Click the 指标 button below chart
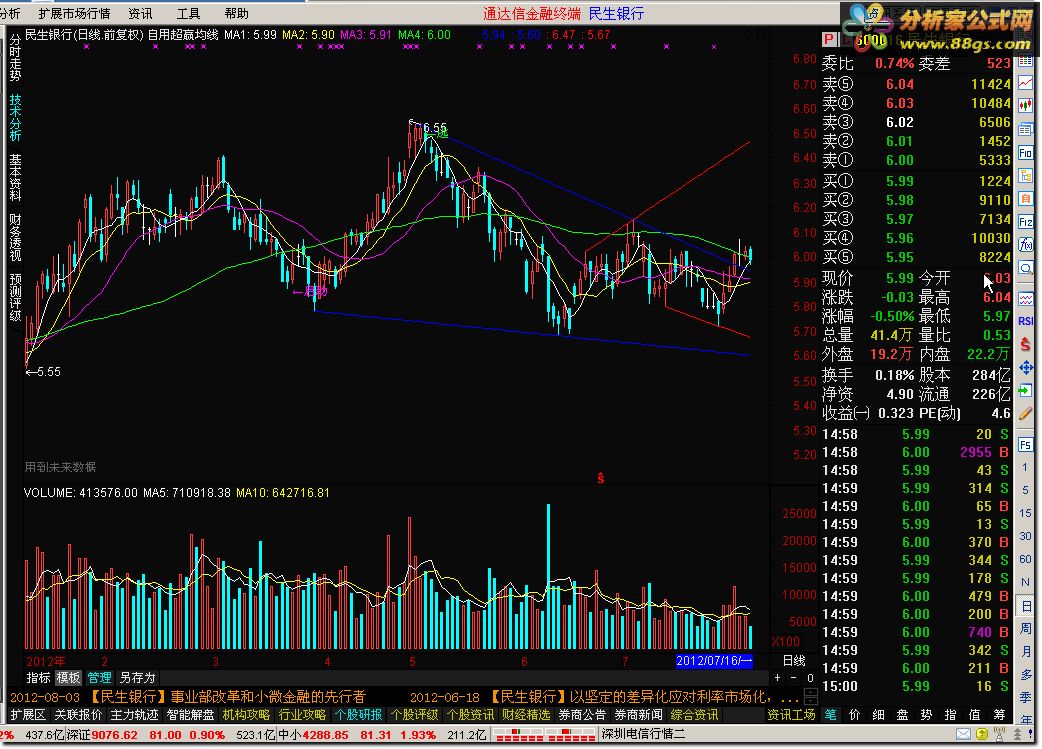1042x749 pixels. 38,678
